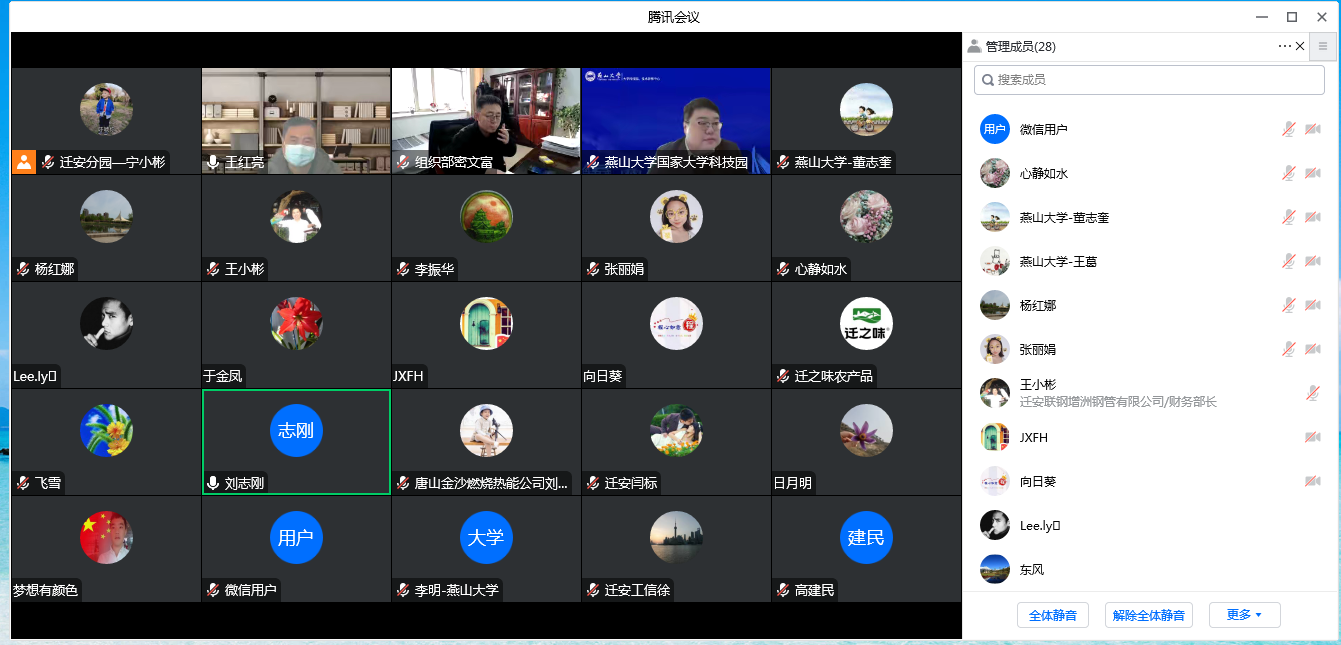This screenshot has height=645, width=1341.
Task: Select the 梦想有颜色 tile
Action: tap(106, 549)
